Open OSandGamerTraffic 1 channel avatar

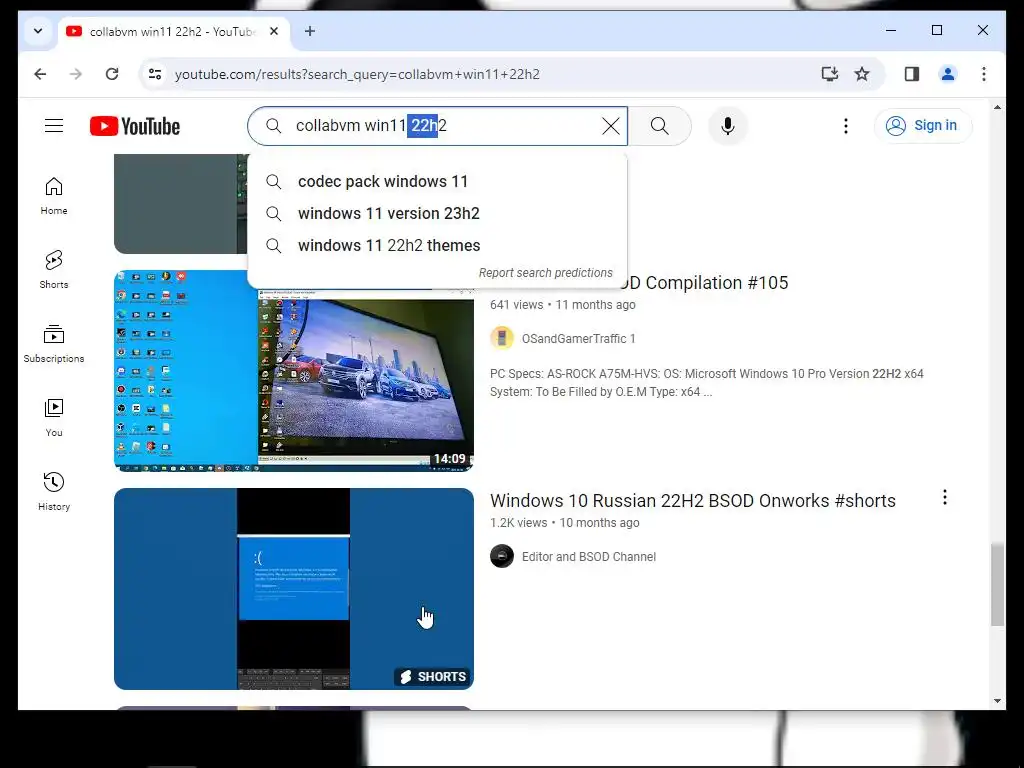(x=502, y=338)
